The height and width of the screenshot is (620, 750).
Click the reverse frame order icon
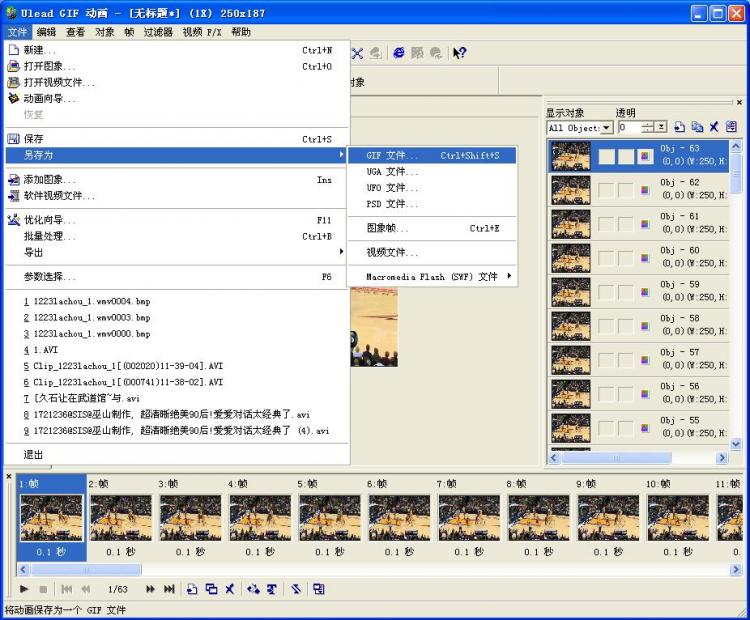pyautogui.click(x=296, y=589)
